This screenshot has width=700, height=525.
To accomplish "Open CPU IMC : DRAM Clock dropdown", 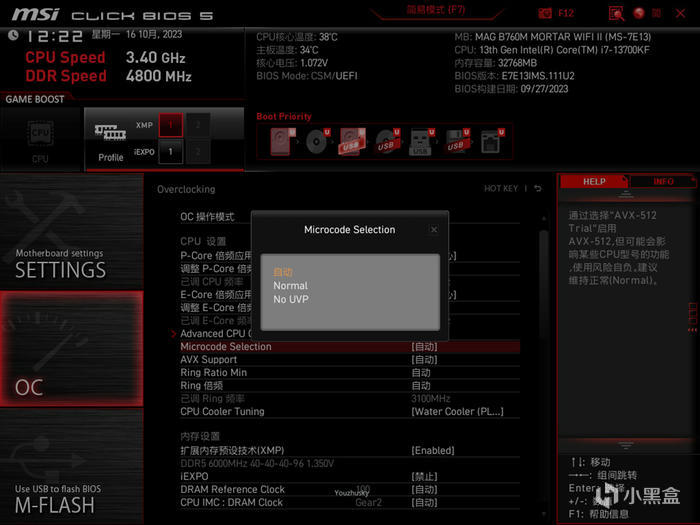I will pos(424,502).
